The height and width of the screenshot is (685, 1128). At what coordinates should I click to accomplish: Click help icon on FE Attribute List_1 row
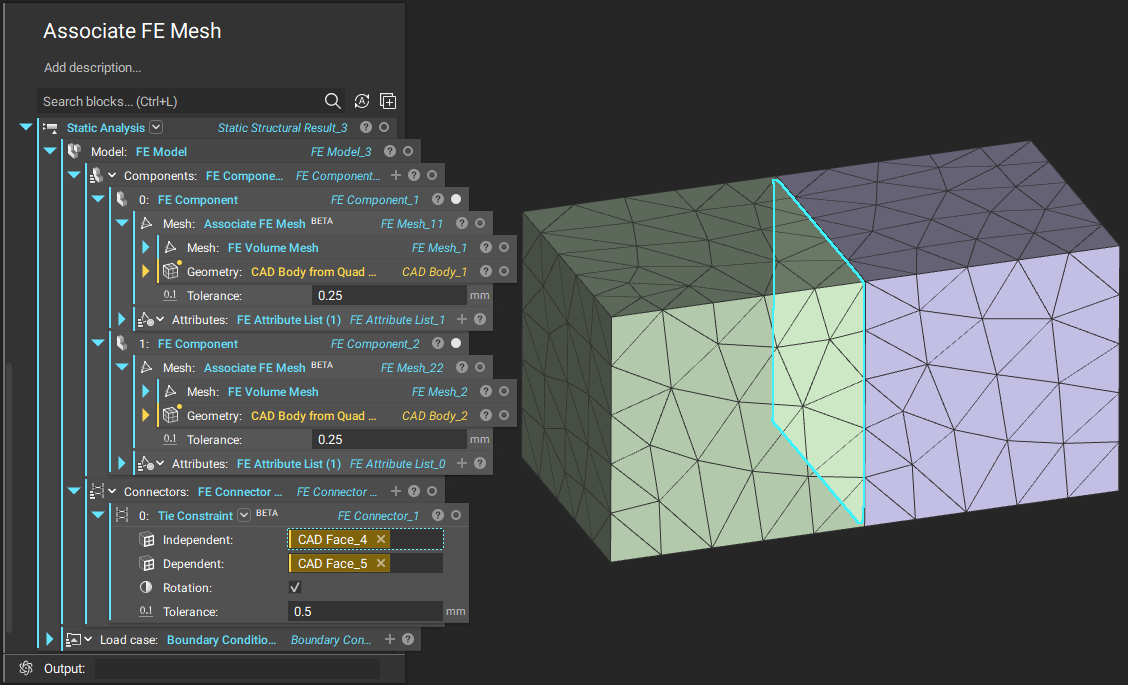[x=480, y=319]
